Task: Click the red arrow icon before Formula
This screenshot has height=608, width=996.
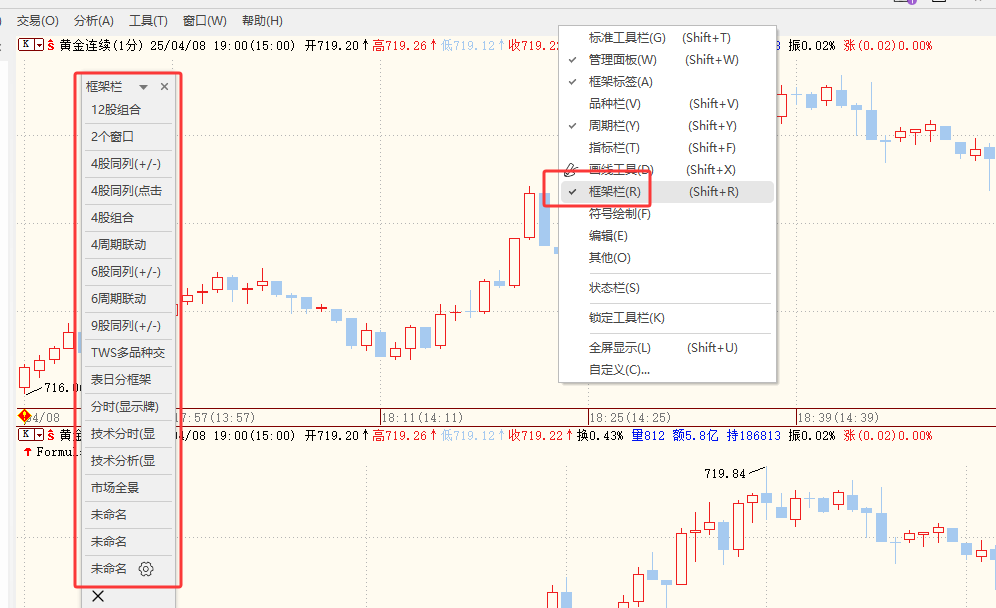Action: pyautogui.click(x=27, y=452)
